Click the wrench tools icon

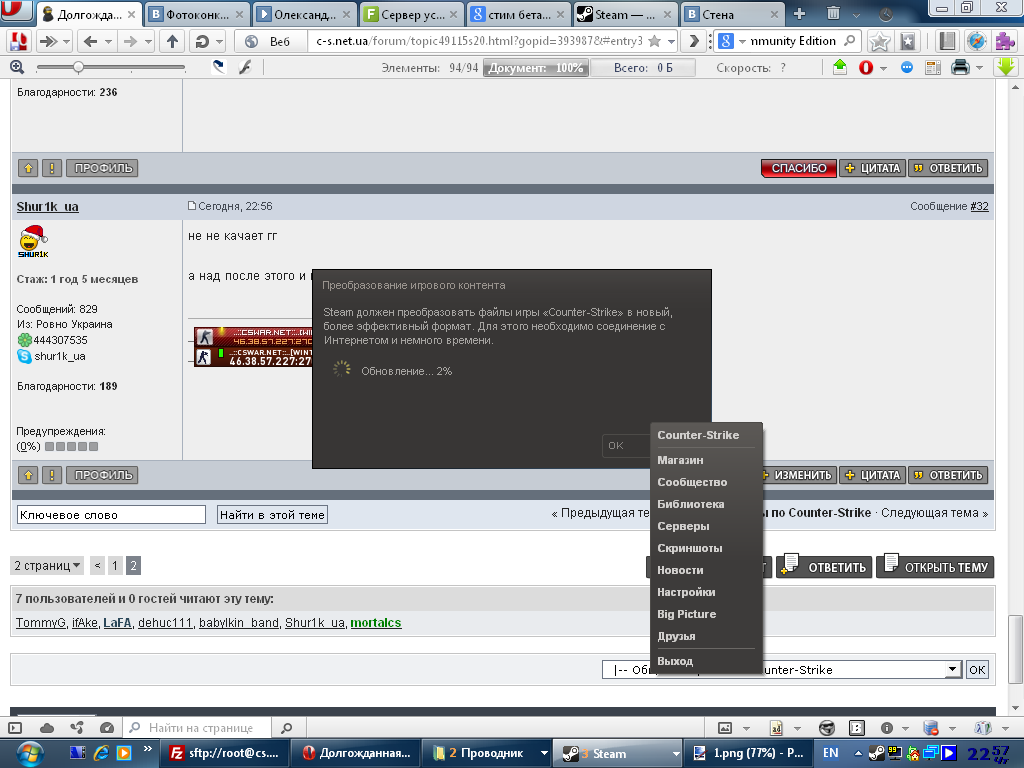(245, 67)
